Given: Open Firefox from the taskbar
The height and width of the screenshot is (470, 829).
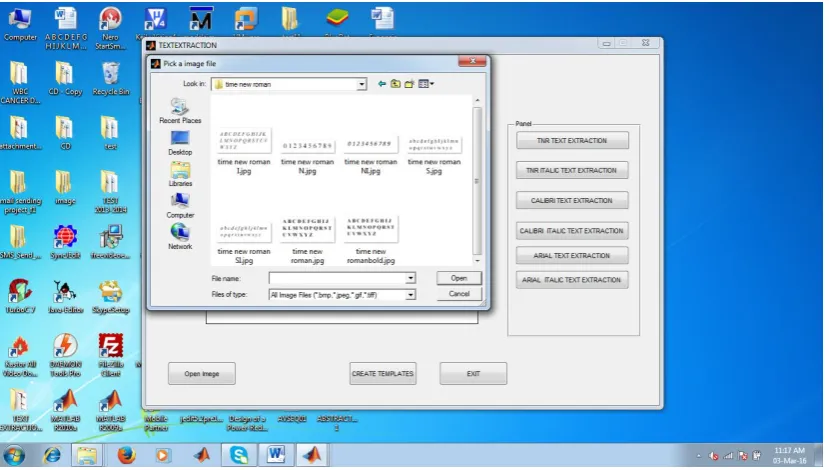Looking at the screenshot, I should click(126, 455).
